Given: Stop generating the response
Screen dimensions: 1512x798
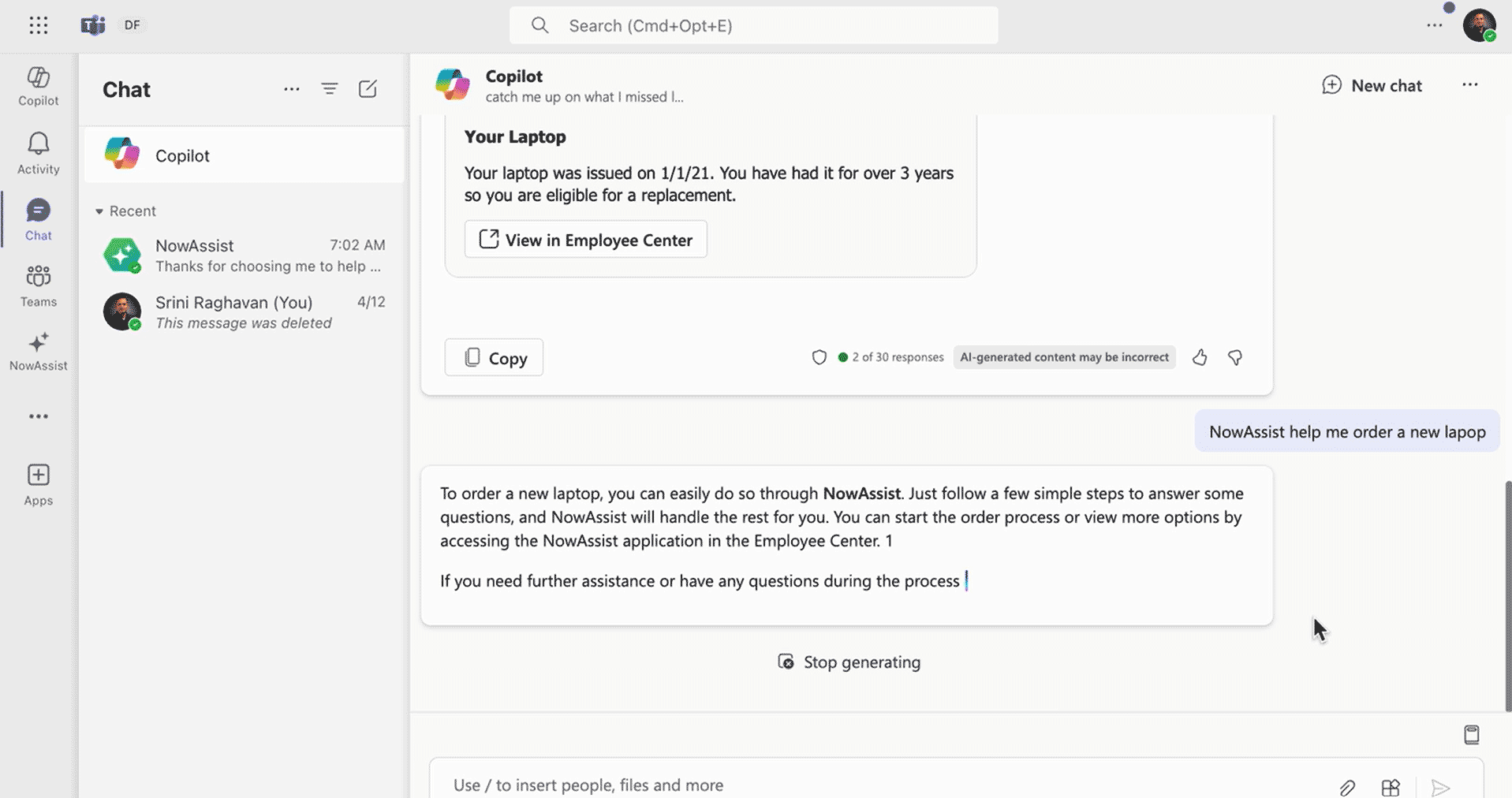Looking at the screenshot, I should [849, 662].
